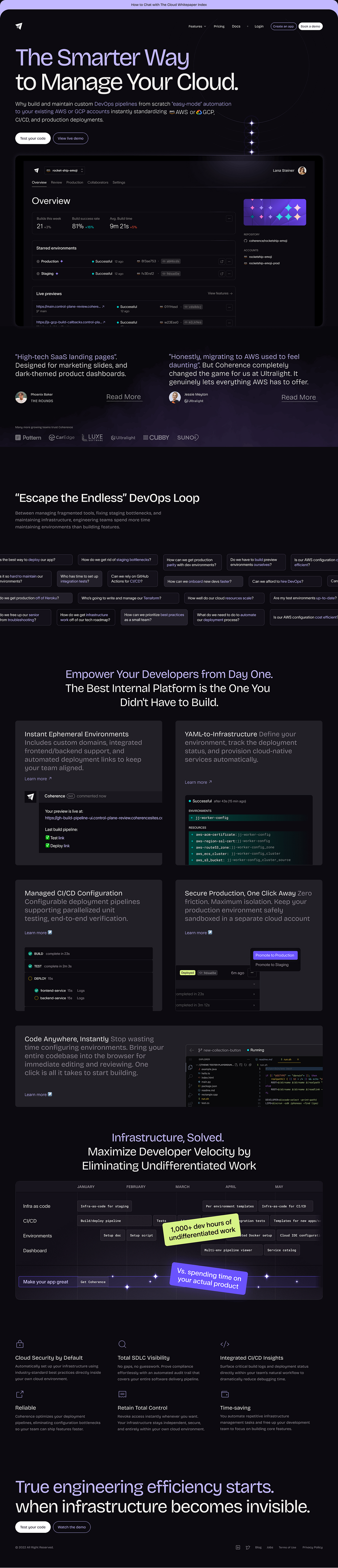Go to Login
This screenshot has height=1568, width=338.
[259, 26]
